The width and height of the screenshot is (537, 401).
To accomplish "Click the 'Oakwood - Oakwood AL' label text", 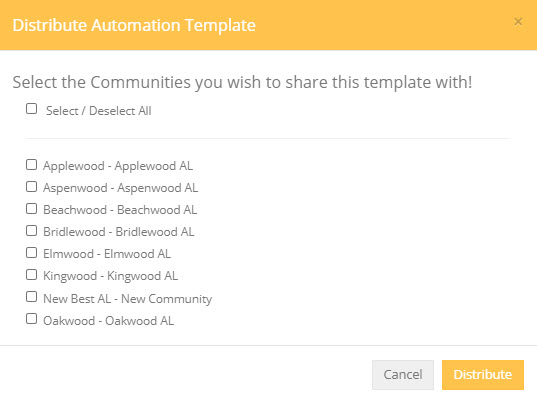I will click(x=108, y=321).
